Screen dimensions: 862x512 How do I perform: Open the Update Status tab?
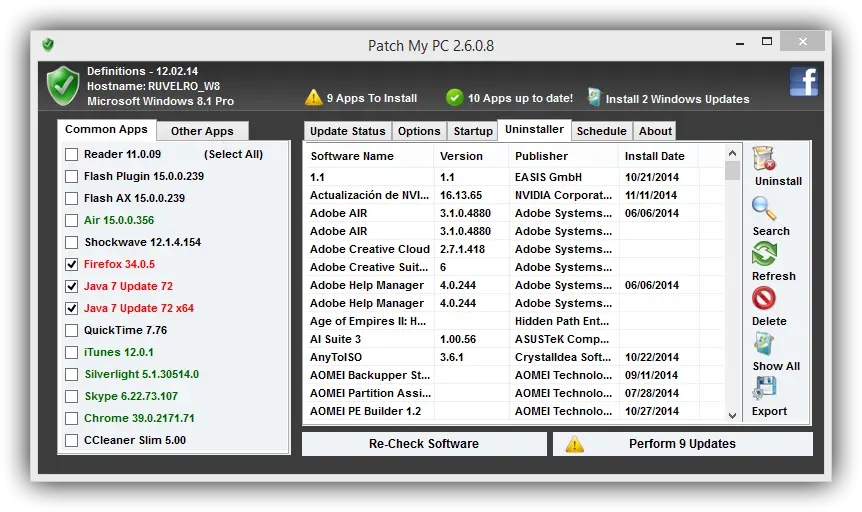click(x=347, y=131)
